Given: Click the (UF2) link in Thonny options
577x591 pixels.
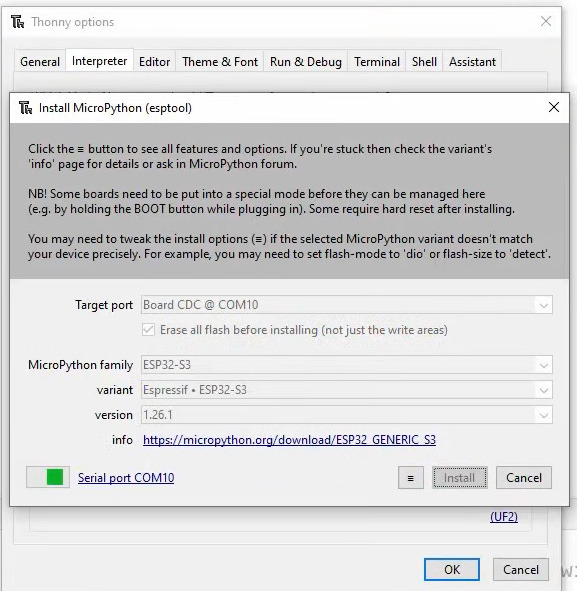Looking at the screenshot, I should click(x=504, y=516).
